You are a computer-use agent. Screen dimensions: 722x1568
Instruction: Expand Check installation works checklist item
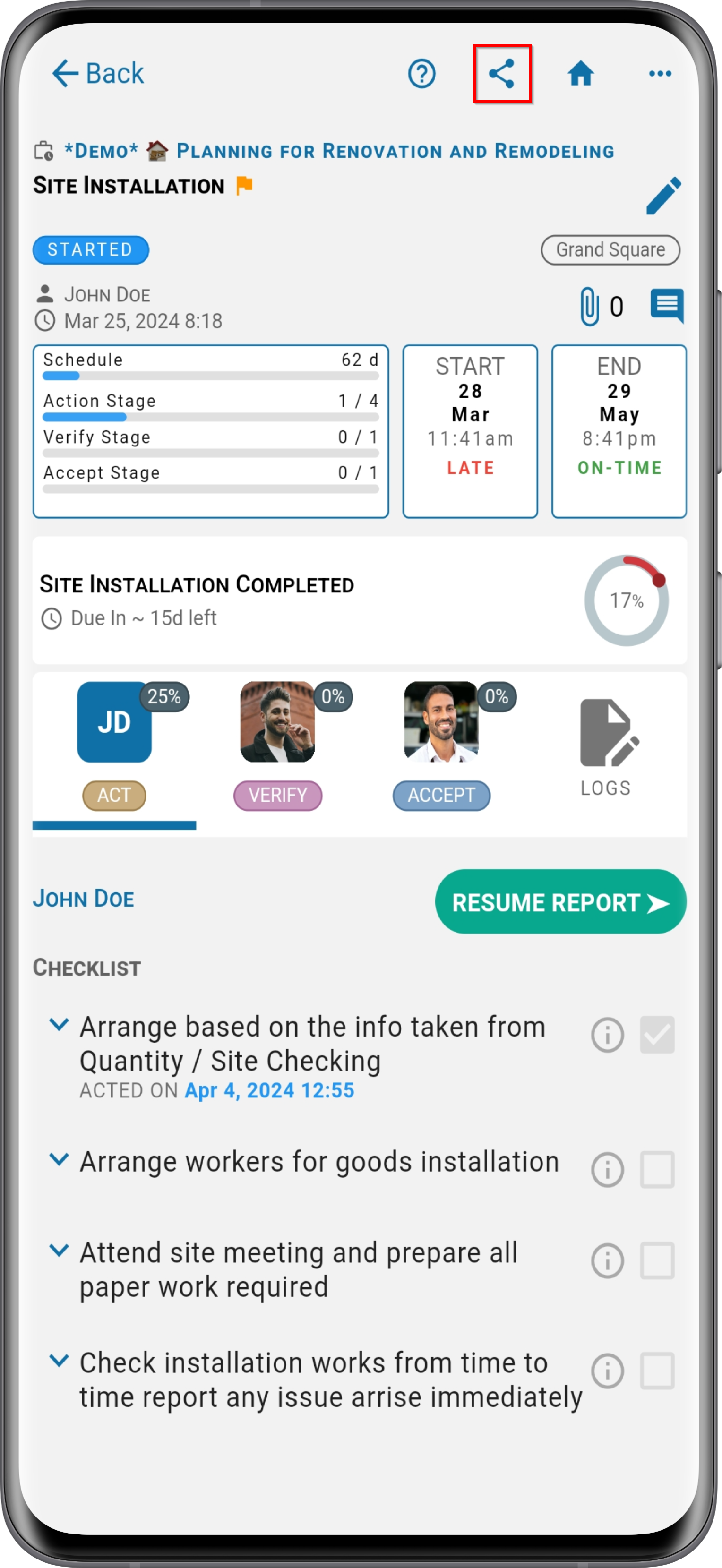tap(59, 1361)
